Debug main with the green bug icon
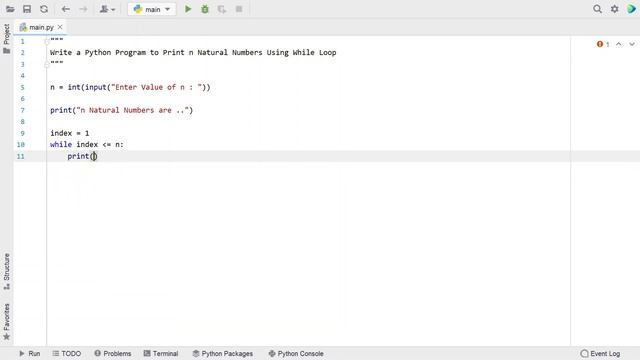Image resolution: width=640 pixels, height=360 pixels. click(205, 9)
